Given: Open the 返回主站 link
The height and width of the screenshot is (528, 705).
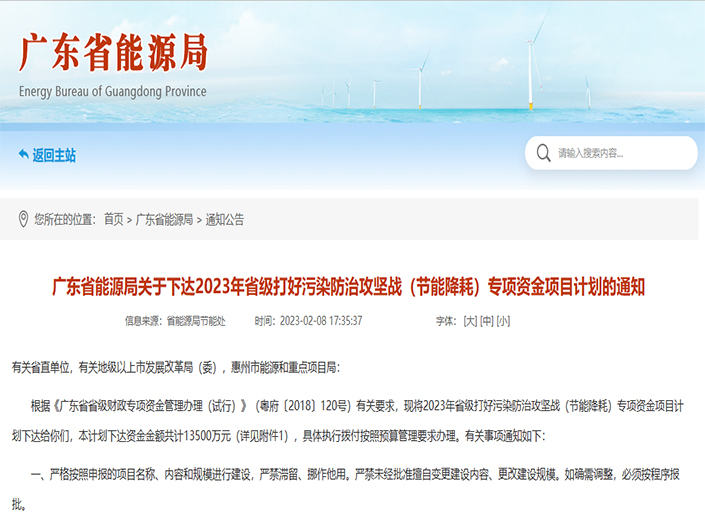Looking at the screenshot, I should (x=54, y=155).
